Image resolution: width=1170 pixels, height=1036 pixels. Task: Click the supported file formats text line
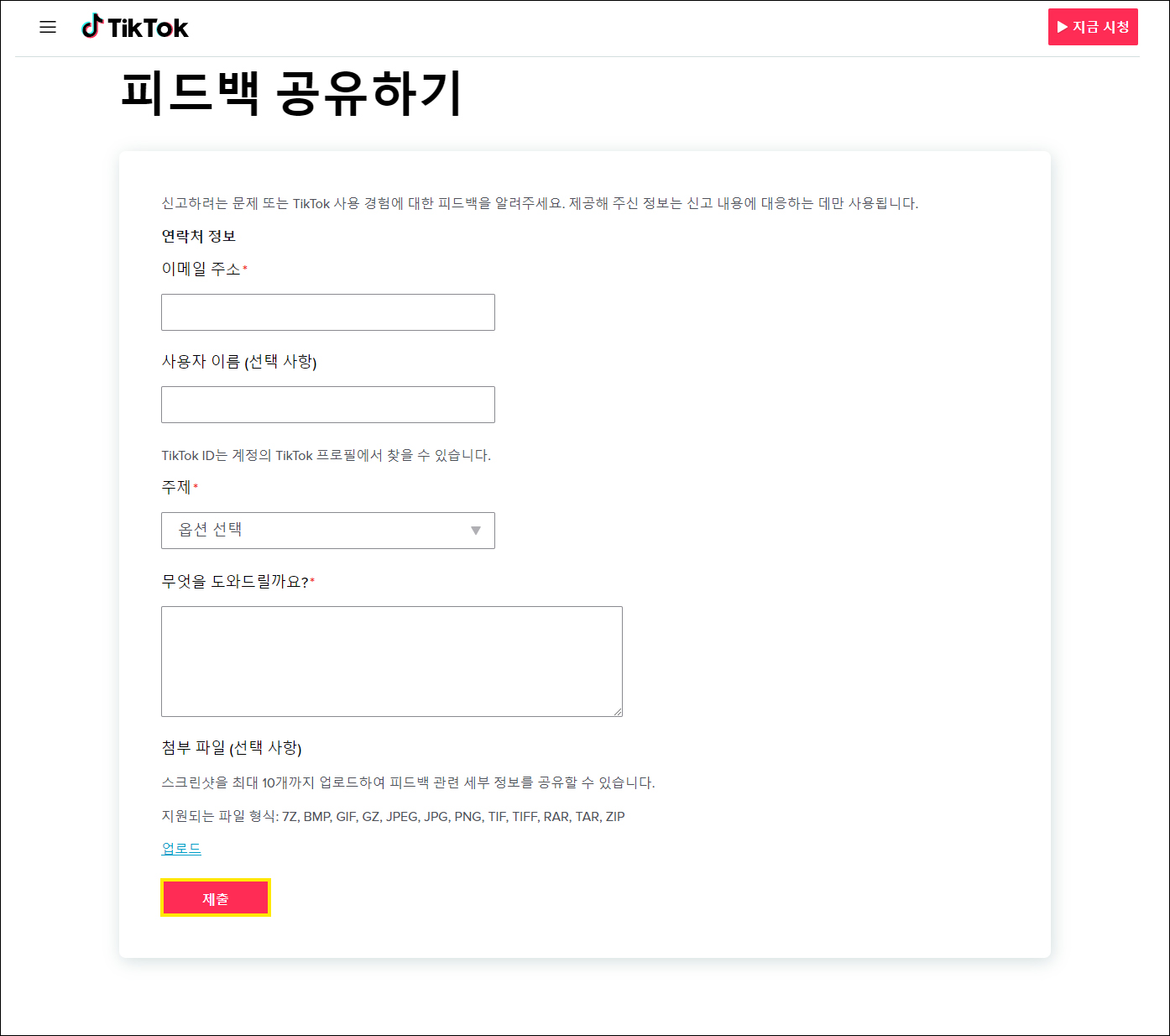pos(393,816)
